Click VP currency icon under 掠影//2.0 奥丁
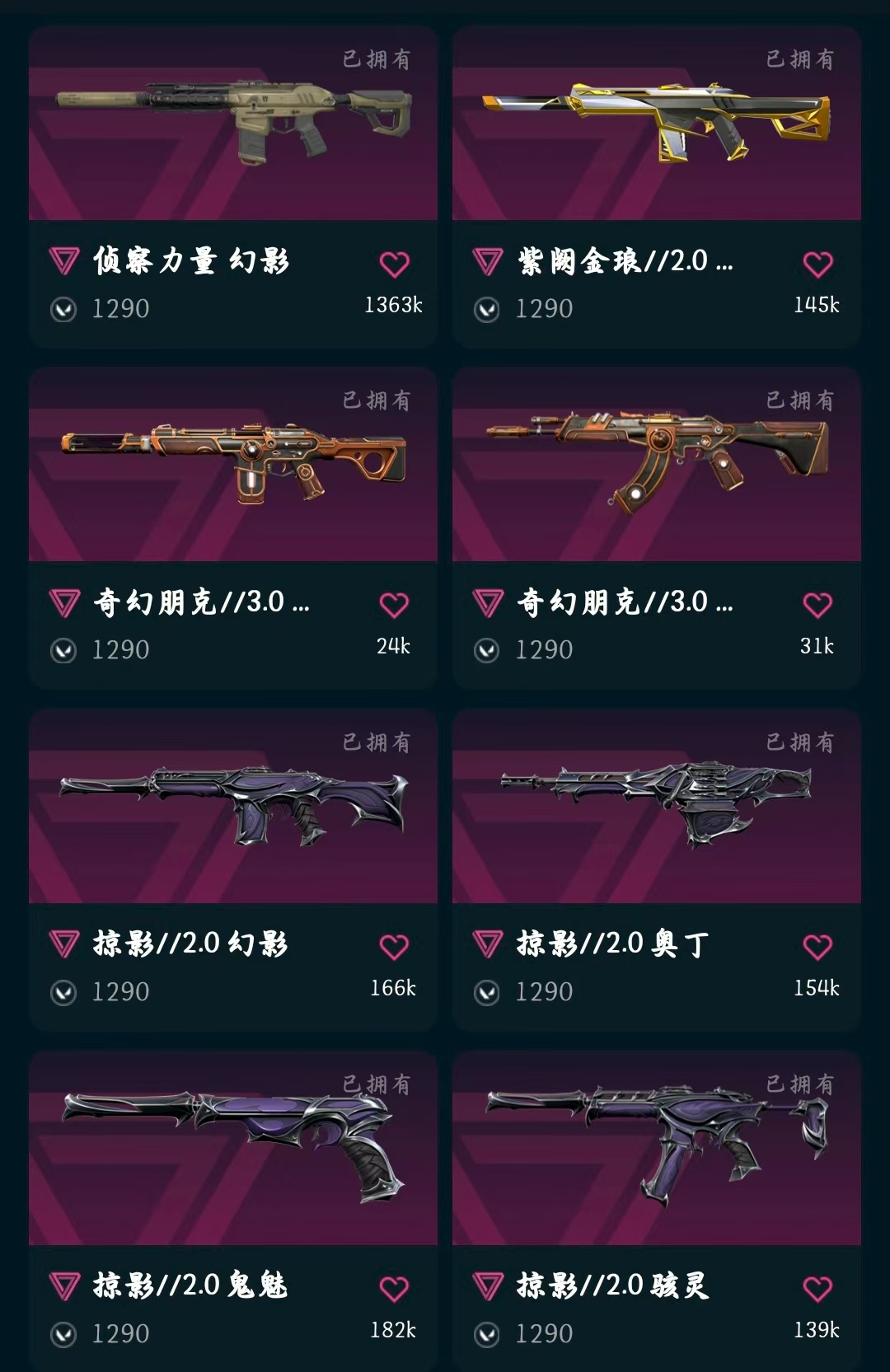Image resolution: width=890 pixels, height=1372 pixels. [487, 993]
